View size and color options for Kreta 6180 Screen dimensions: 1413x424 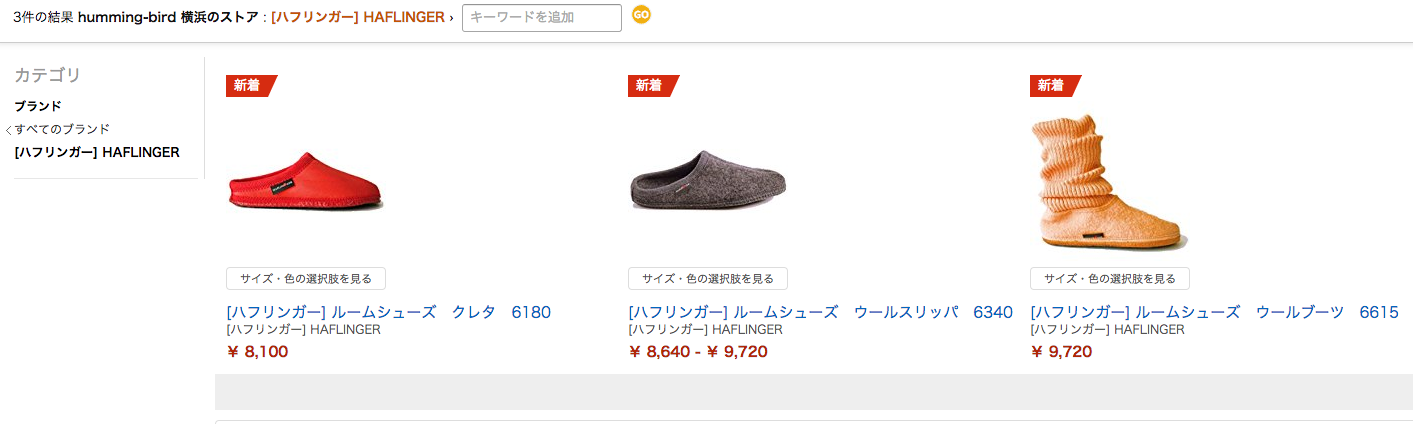click(x=306, y=279)
